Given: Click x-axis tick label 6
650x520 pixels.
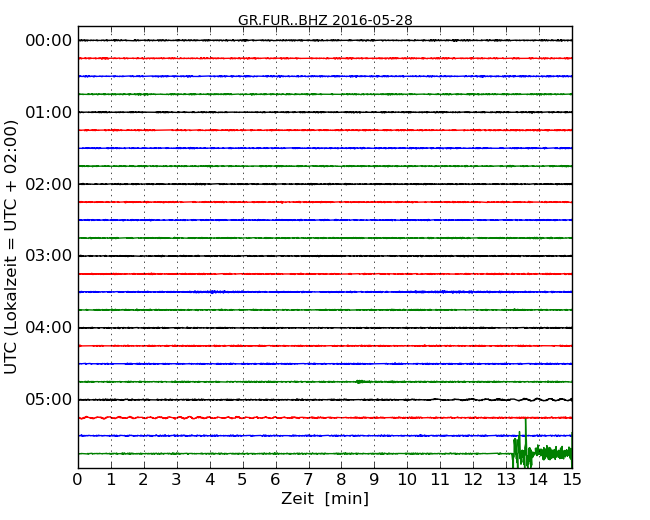Looking at the screenshot, I should 275,480.
